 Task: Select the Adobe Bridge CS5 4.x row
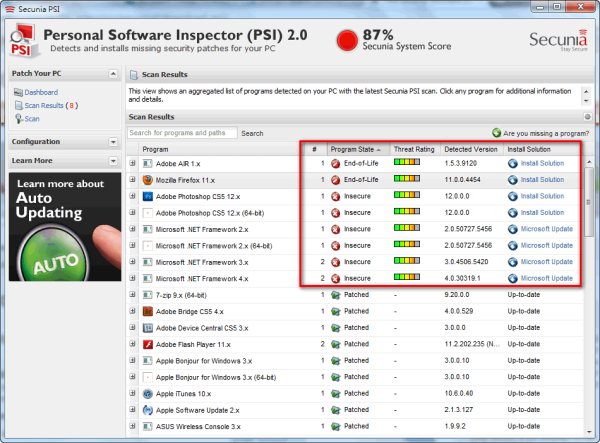pyautogui.click(x=354, y=311)
